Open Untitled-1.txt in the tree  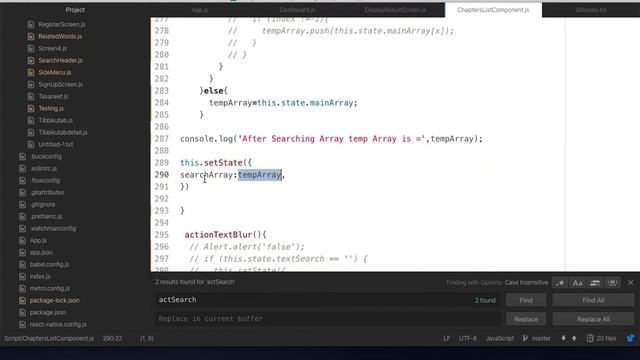point(56,144)
